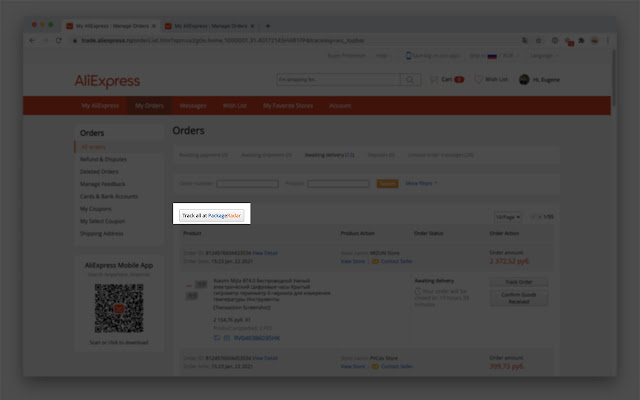Open the browser extensions puzzle icon
Viewport: 640px width, 400px height.
(581, 40)
